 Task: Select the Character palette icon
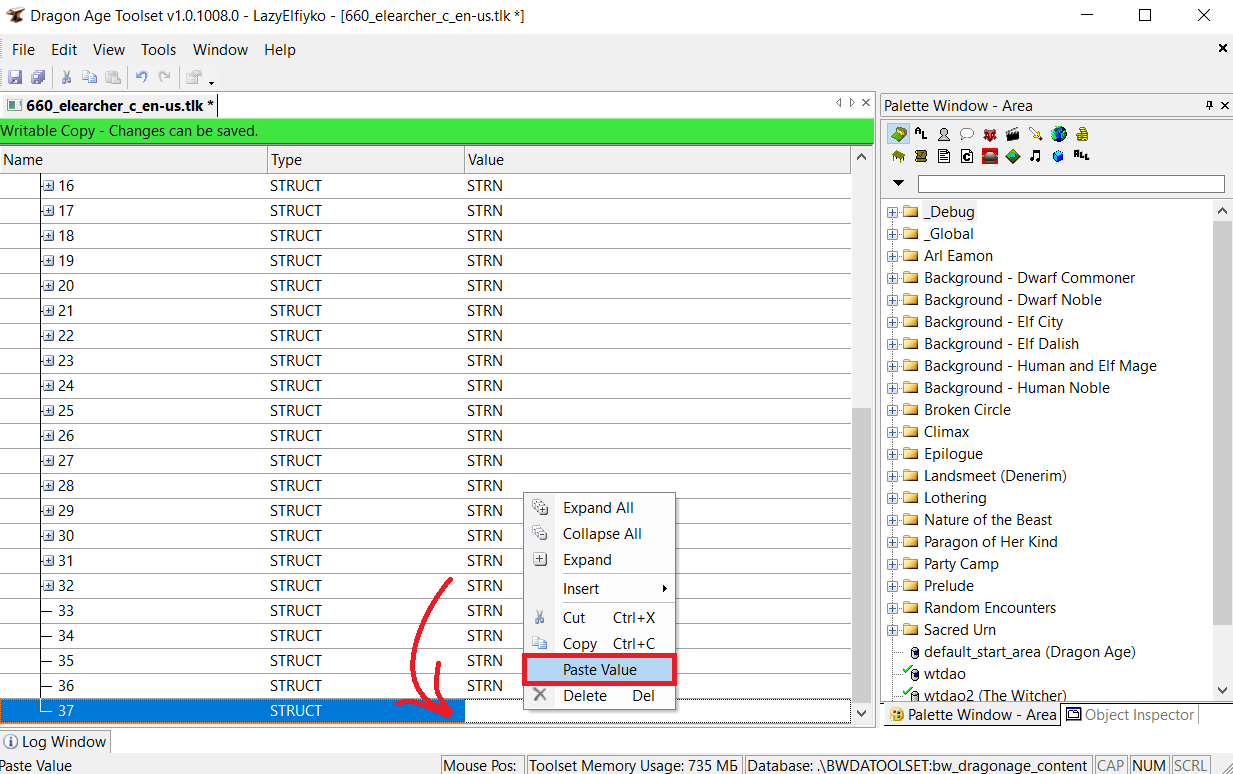944,133
